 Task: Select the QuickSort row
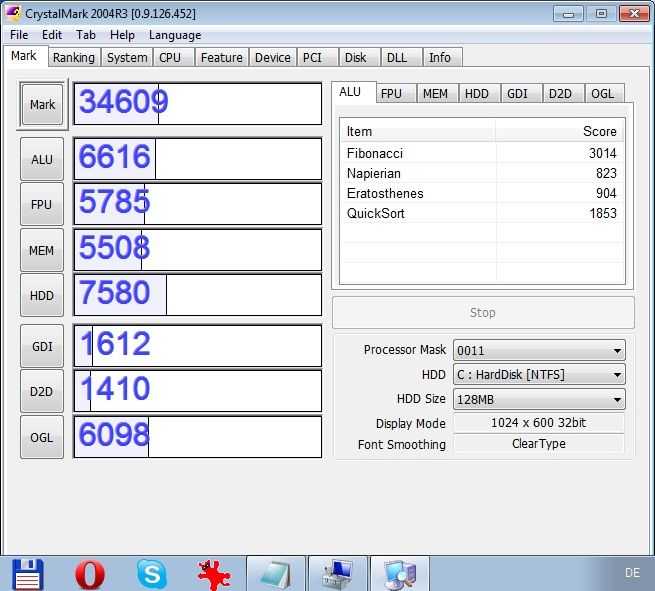tap(482, 213)
